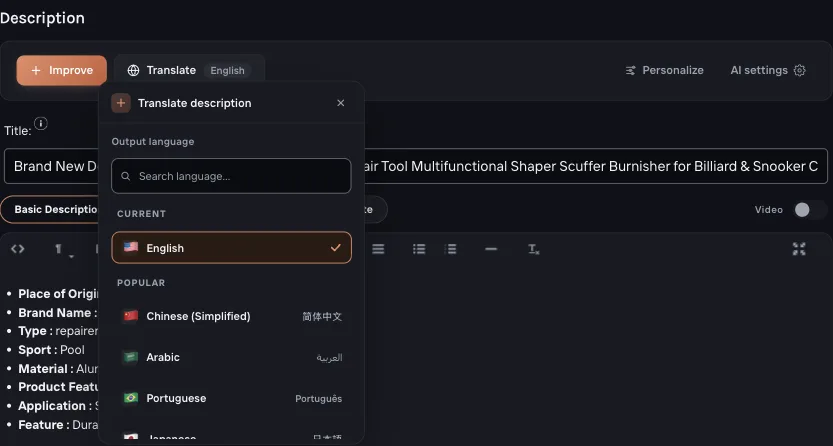Focus the Search language field

coord(231,176)
